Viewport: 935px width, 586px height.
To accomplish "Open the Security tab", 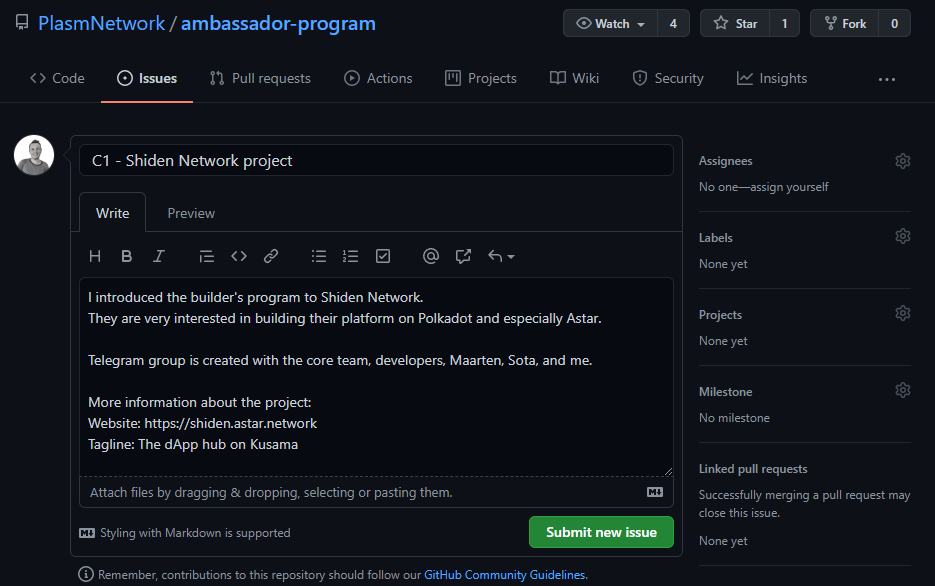I will tap(668, 78).
